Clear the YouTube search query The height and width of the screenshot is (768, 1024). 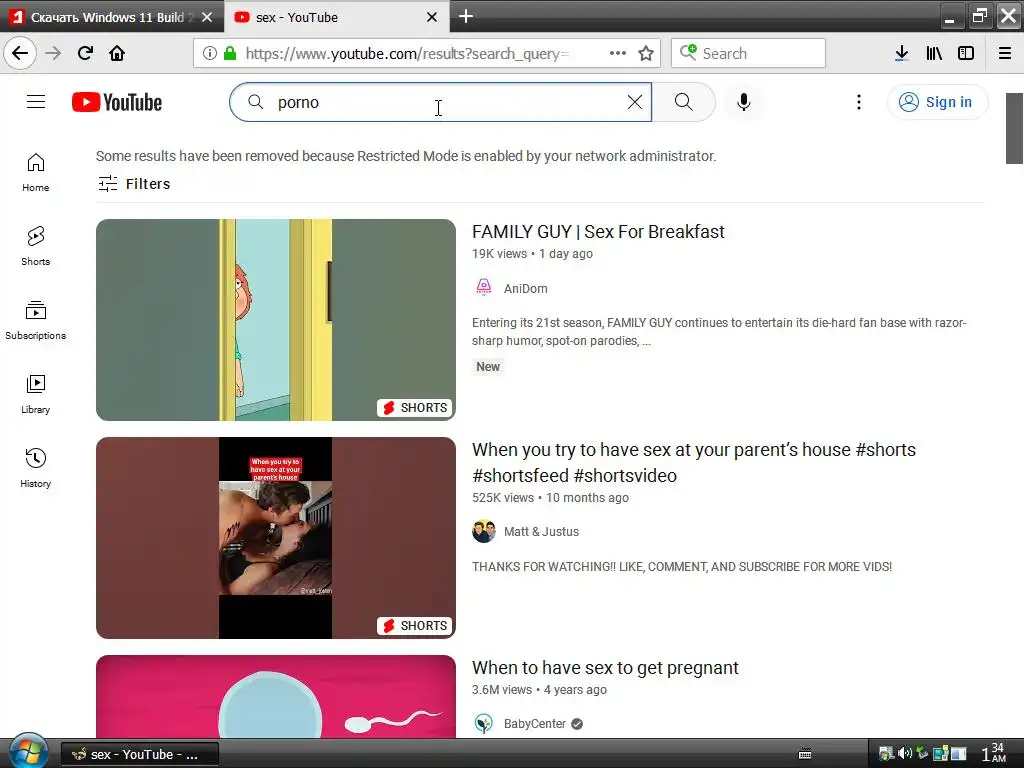(635, 103)
